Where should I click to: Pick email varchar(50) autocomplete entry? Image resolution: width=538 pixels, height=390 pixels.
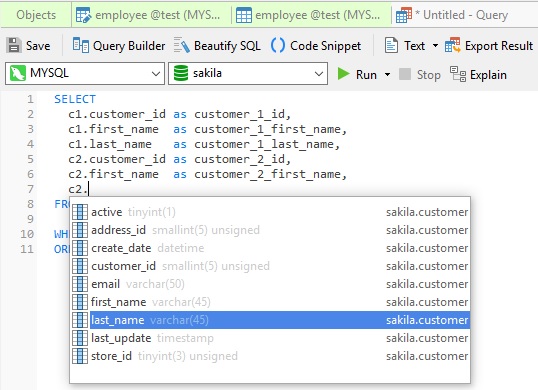(270, 284)
